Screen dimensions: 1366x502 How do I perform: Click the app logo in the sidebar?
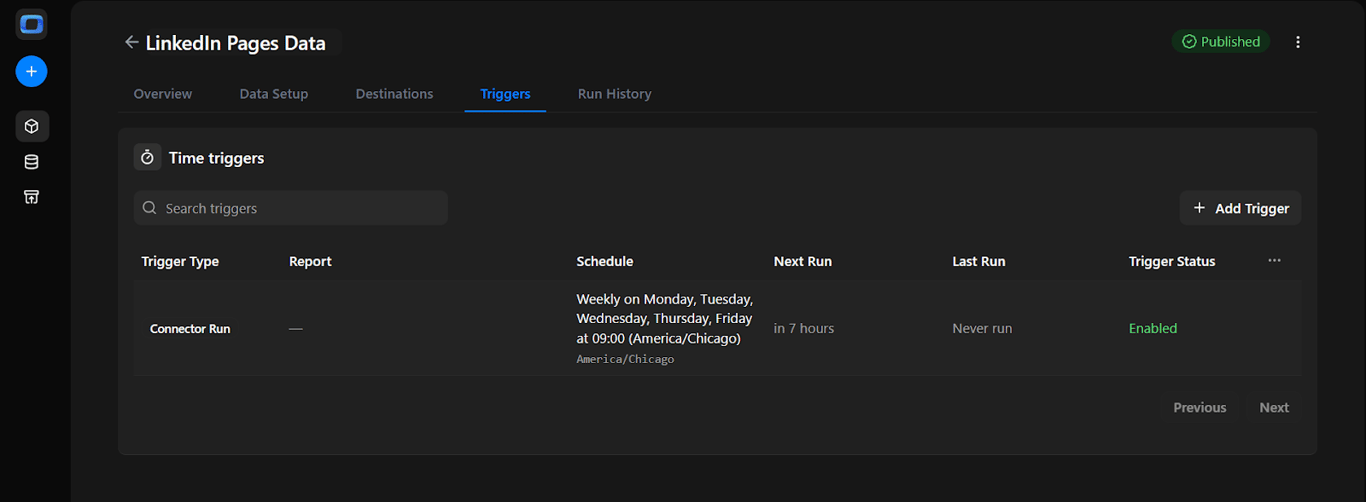point(32,24)
